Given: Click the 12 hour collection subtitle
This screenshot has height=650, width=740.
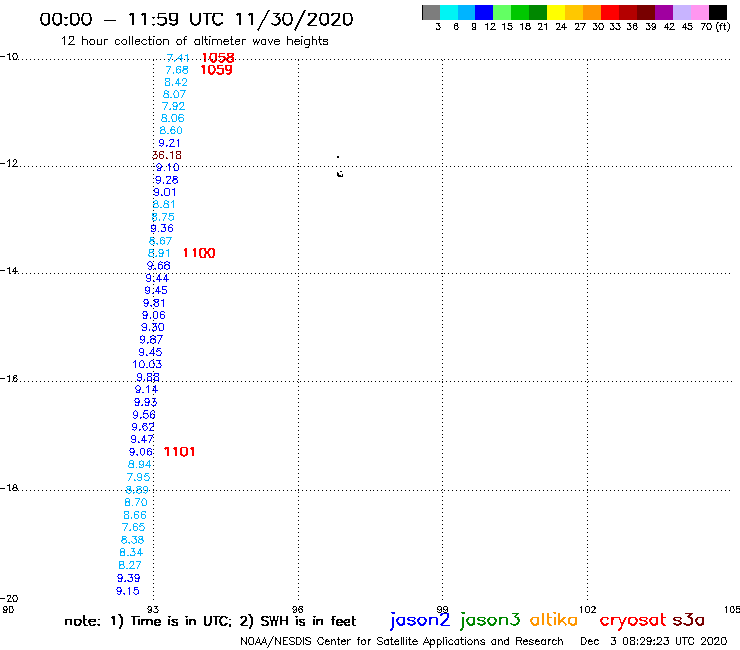Looking at the screenshot, I should pyautogui.click(x=194, y=41).
